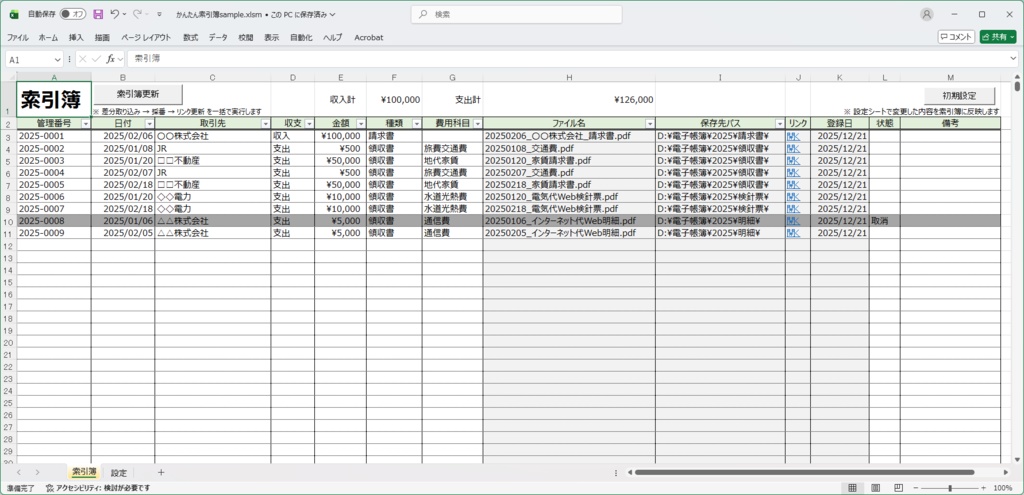The width and height of the screenshot is (1024, 495).
Task: Click the zoom slider handle
Action: [x=950, y=488]
